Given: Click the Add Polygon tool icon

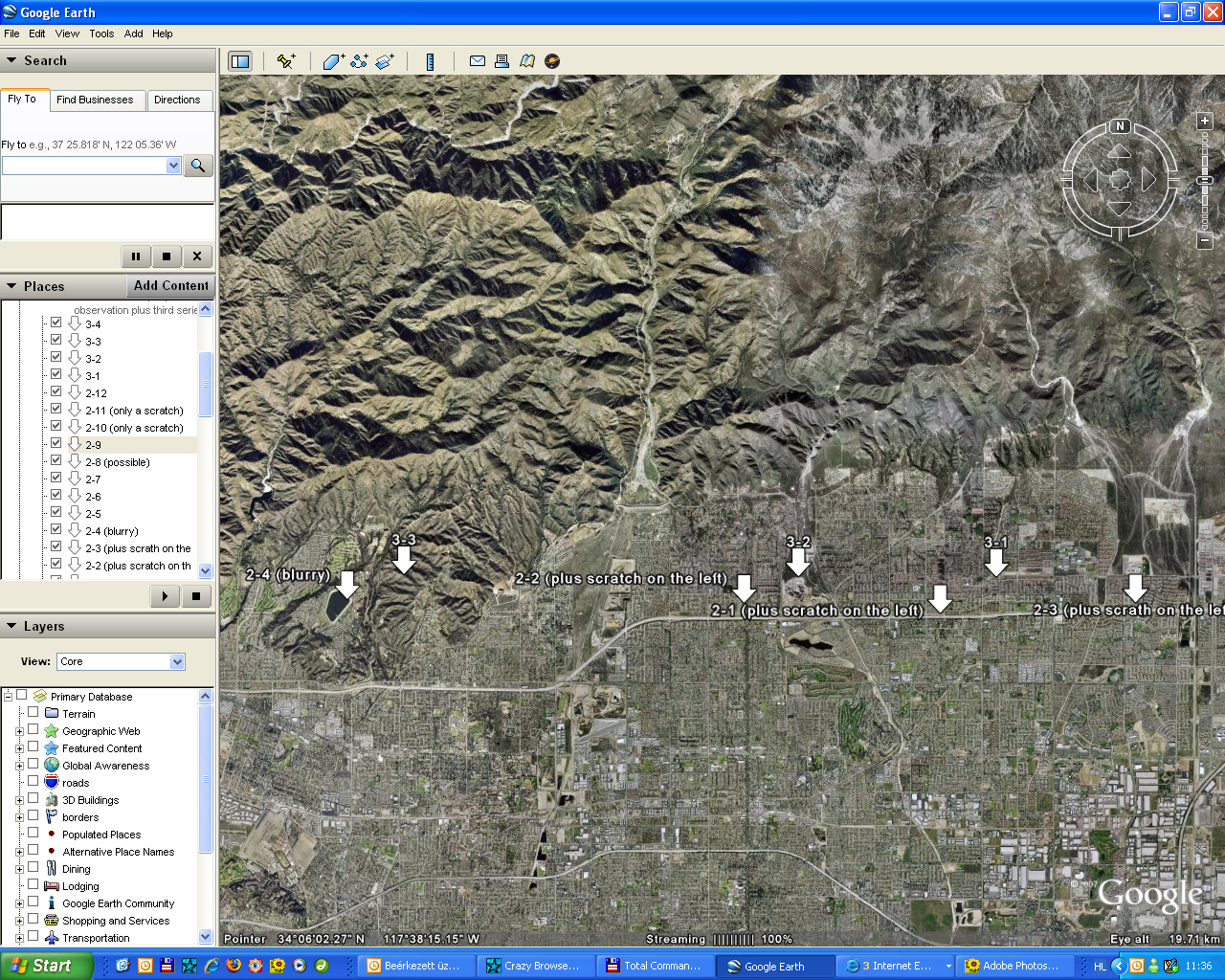Looking at the screenshot, I should point(333,61).
